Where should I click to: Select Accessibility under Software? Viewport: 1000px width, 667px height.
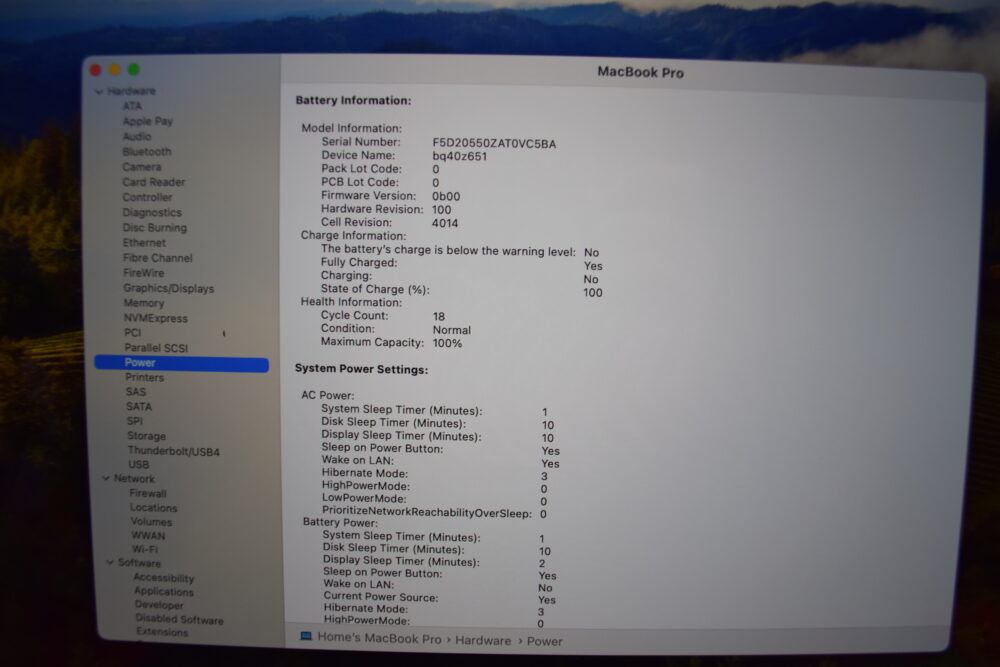tap(164, 578)
